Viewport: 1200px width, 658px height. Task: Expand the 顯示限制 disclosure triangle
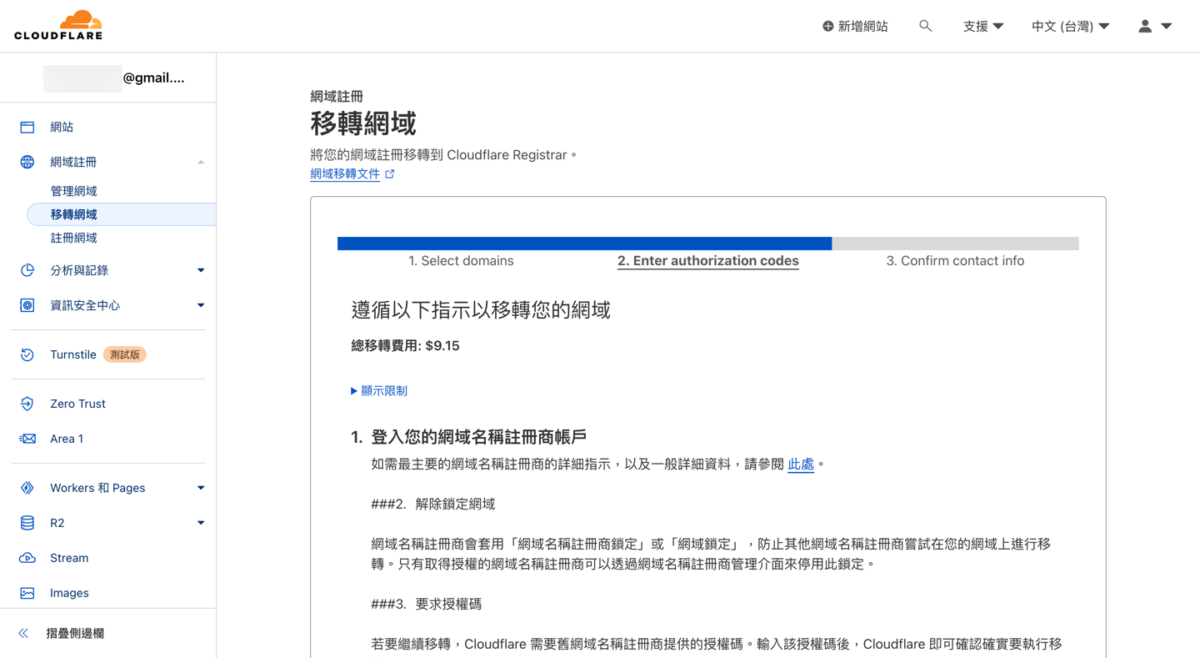pos(354,391)
